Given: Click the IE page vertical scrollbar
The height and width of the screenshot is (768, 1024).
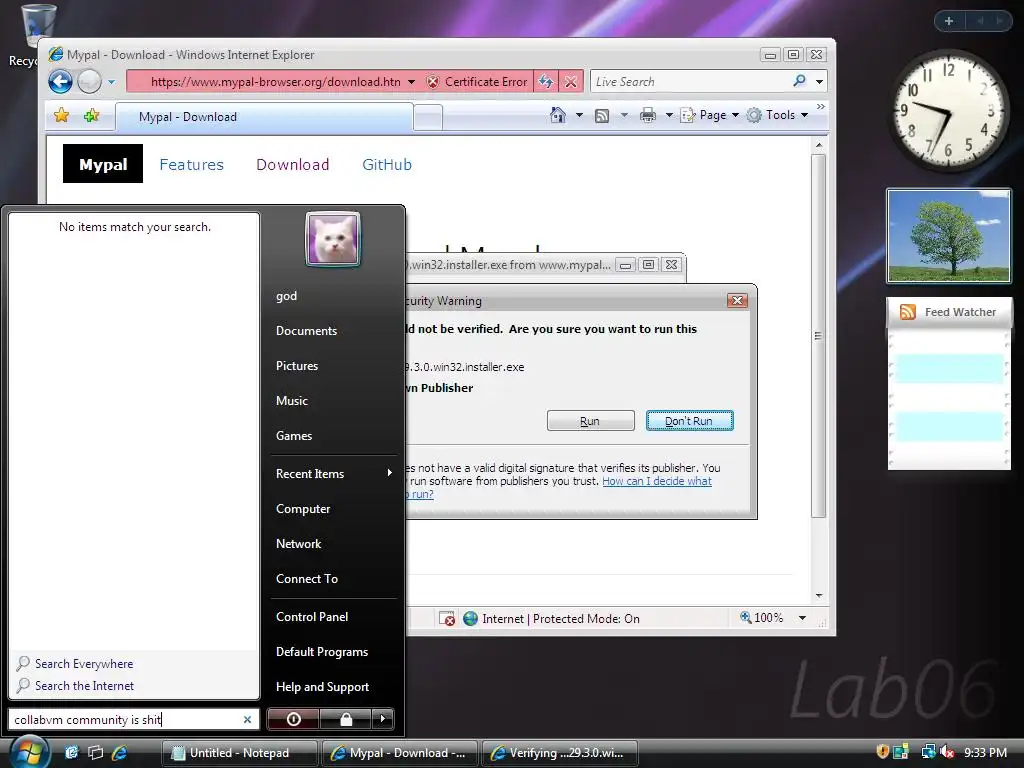Looking at the screenshot, I should pos(818,336).
